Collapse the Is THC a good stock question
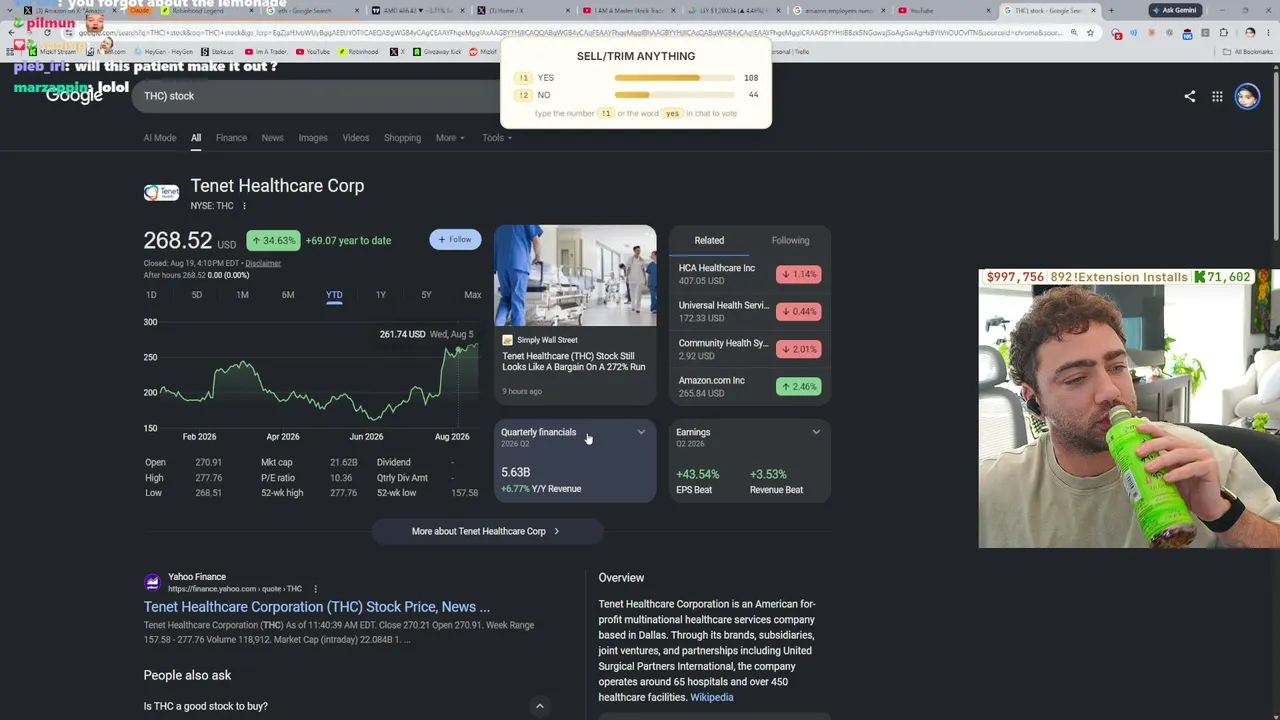The height and width of the screenshot is (720, 1280). pyautogui.click(x=539, y=707)
